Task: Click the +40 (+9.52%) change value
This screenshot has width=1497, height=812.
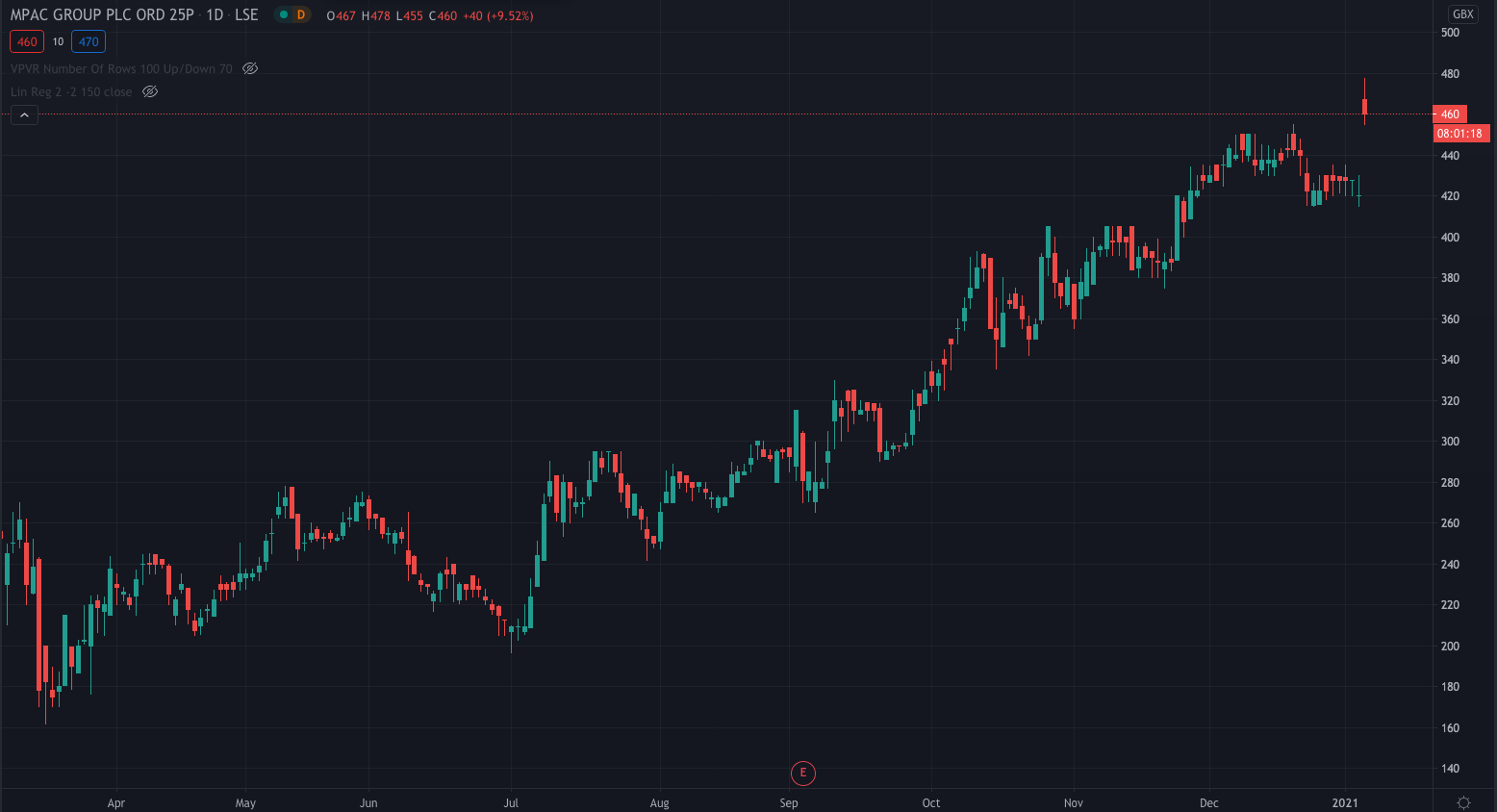Action: tap(497, 15)
